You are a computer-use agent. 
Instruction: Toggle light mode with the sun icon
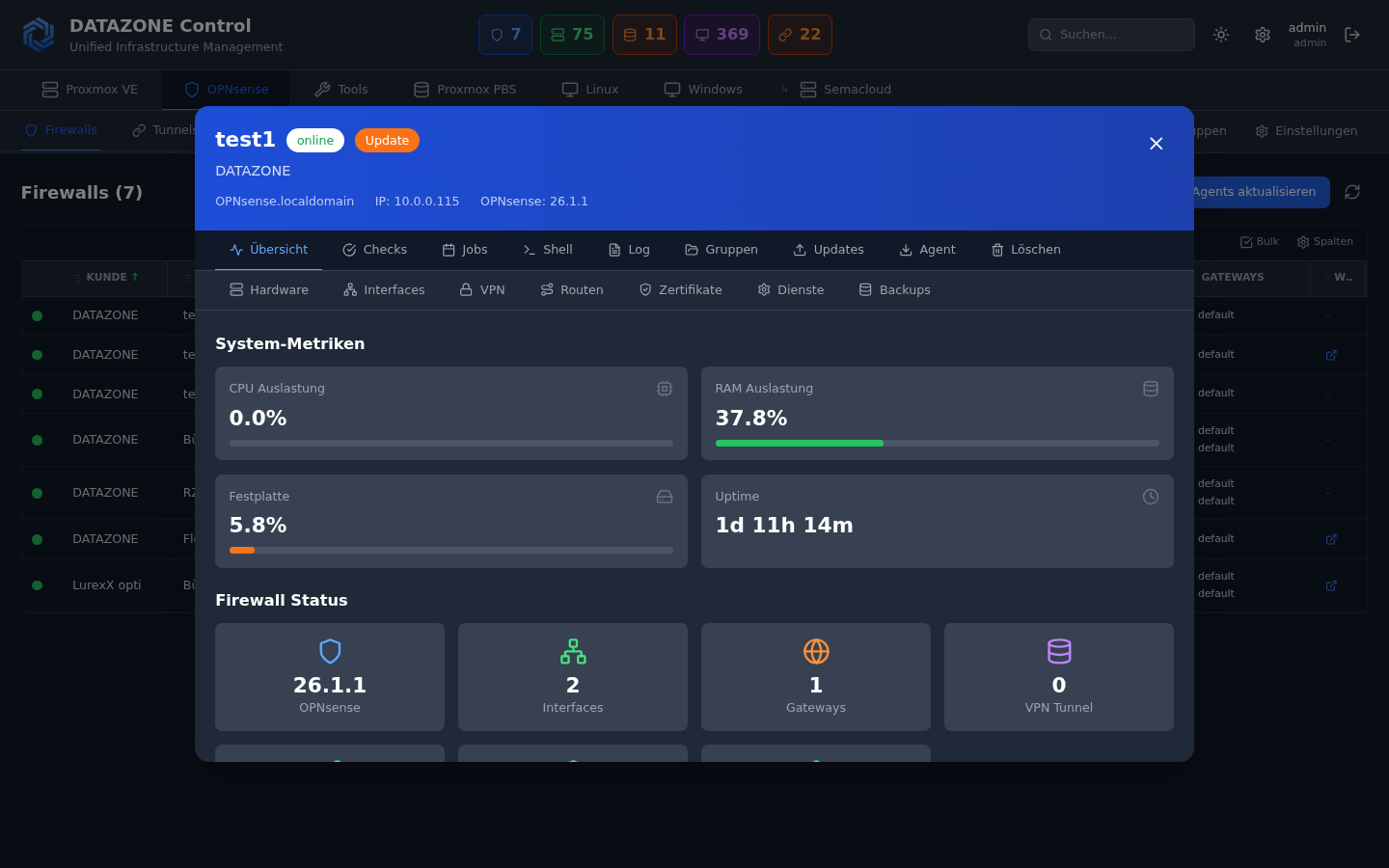pos(1220,34)
